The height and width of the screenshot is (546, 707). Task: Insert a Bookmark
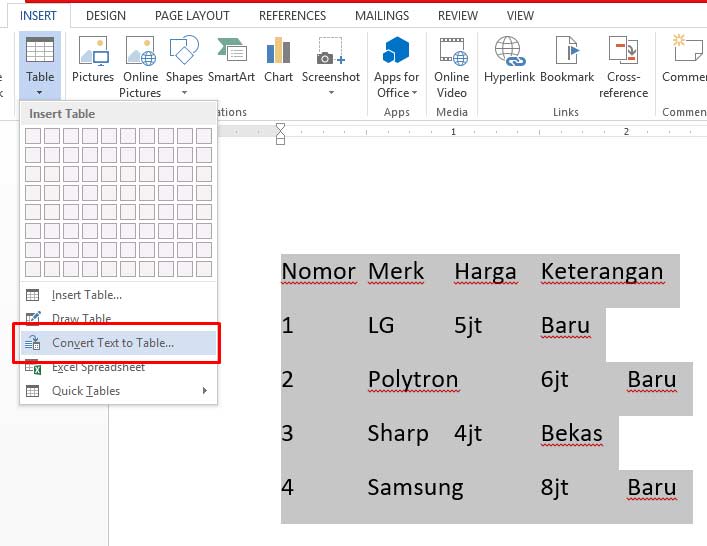pos(567,60)
